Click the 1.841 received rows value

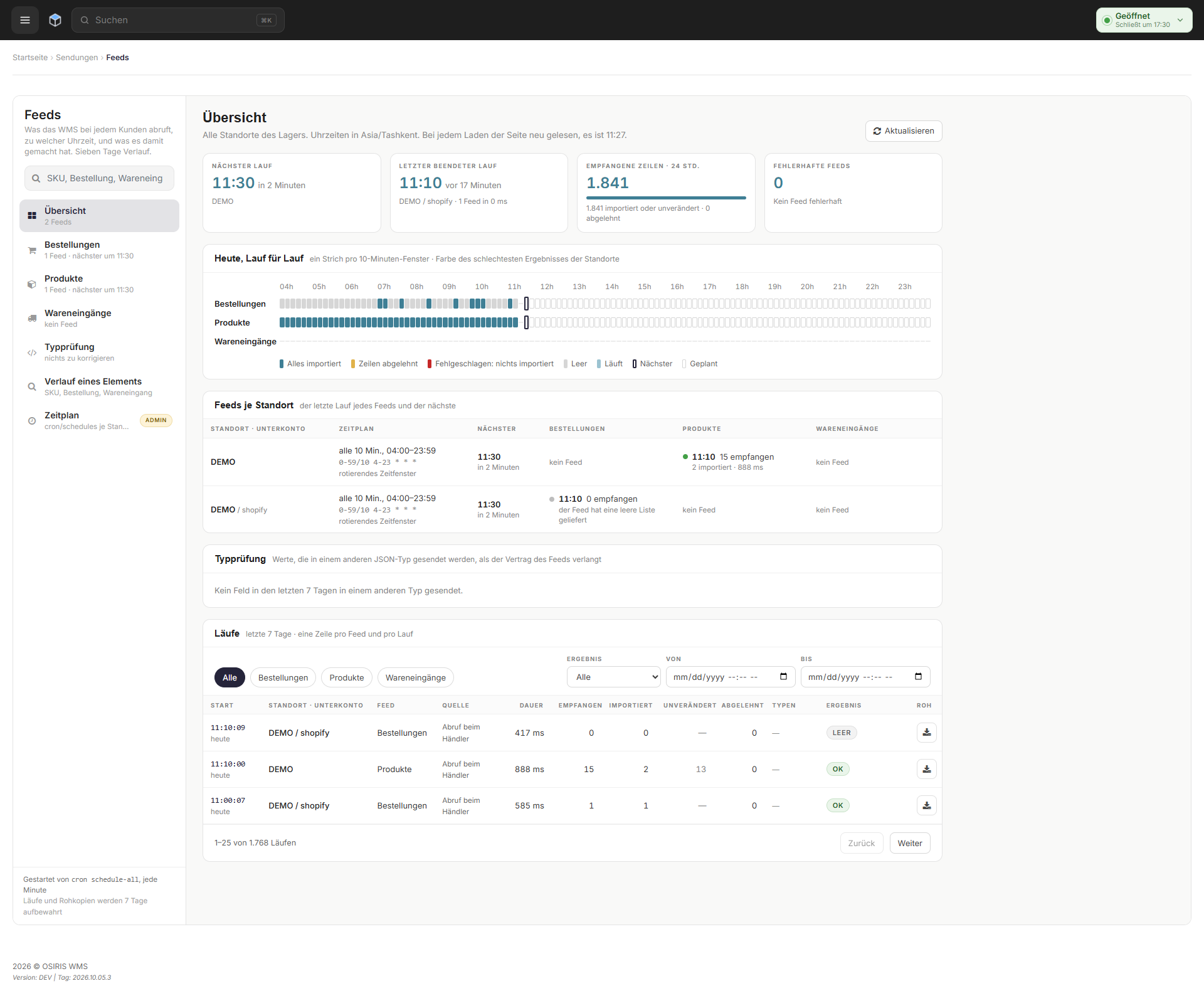click(607, 183)
